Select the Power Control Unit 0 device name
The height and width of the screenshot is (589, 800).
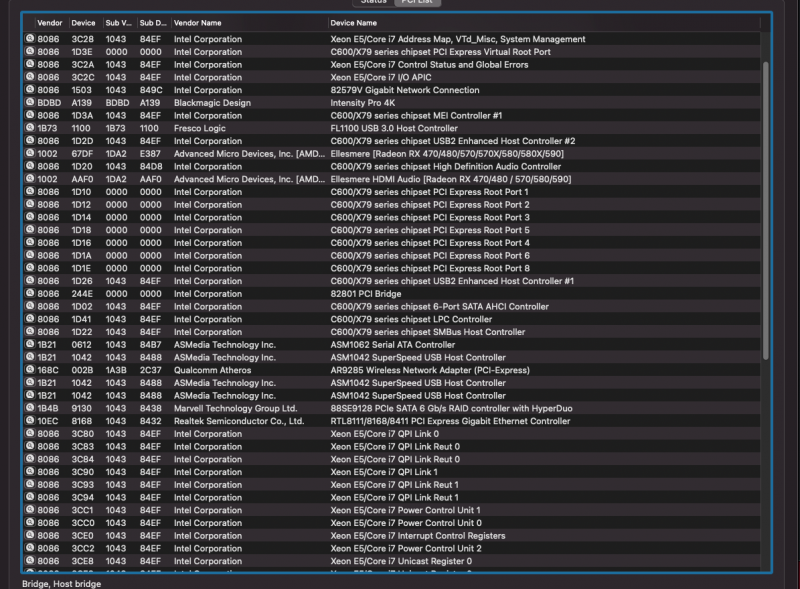tap(406, 523)
